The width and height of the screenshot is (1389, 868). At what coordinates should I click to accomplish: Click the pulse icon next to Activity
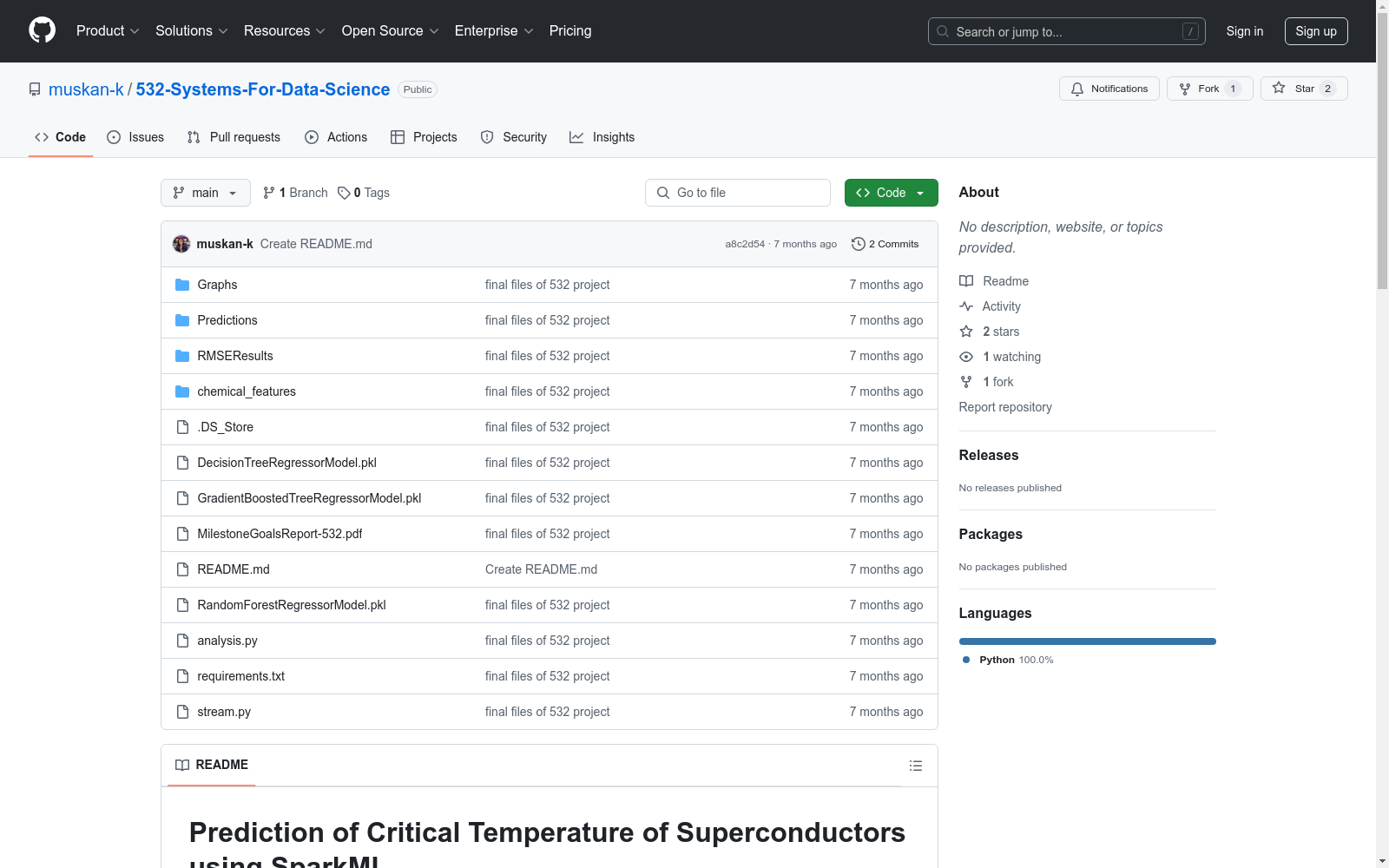[x=966, y=306]
